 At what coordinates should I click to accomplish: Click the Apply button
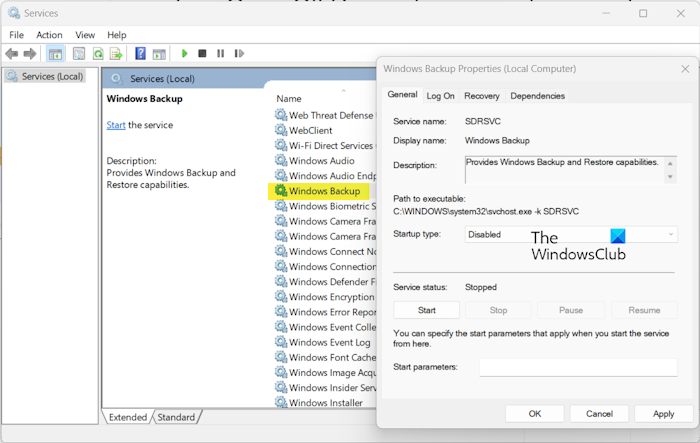click(663, 414)
